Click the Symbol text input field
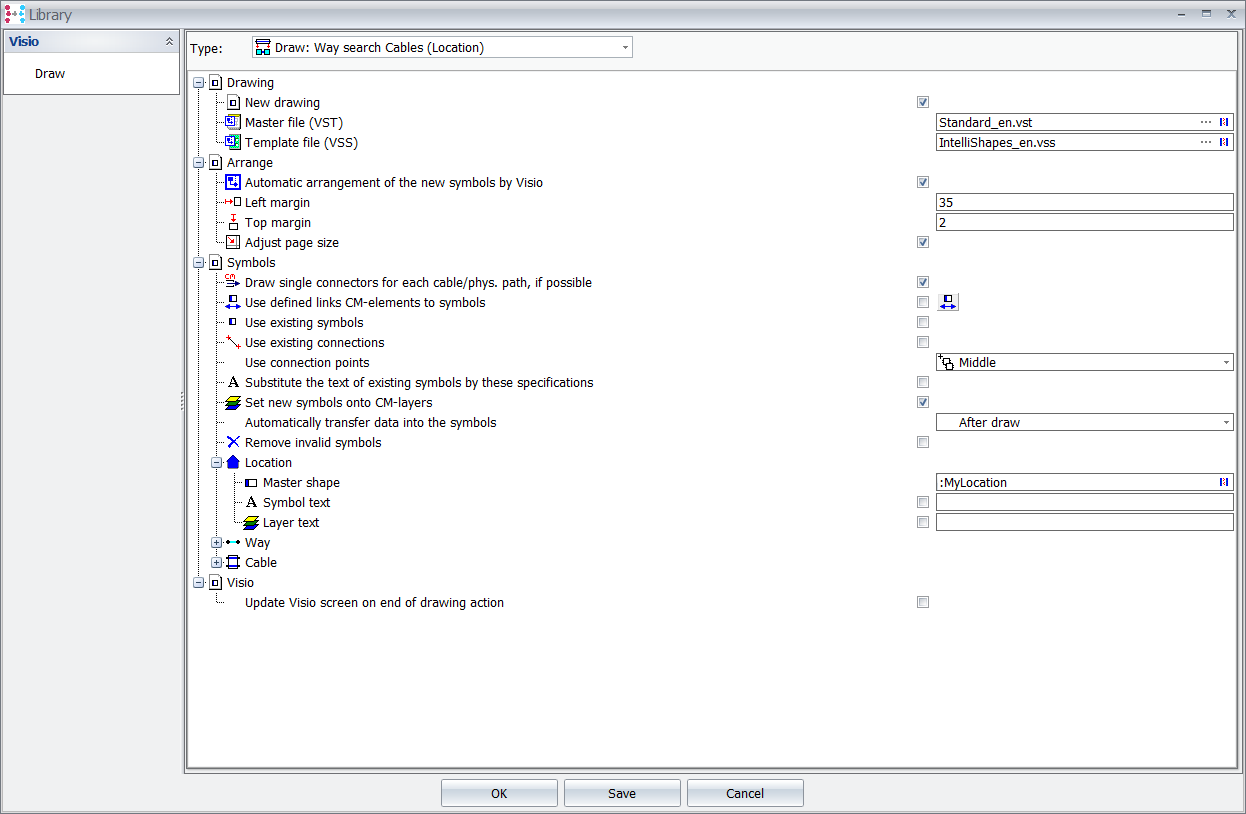This screenshot has height=814, width=1246. [1085, 502]
